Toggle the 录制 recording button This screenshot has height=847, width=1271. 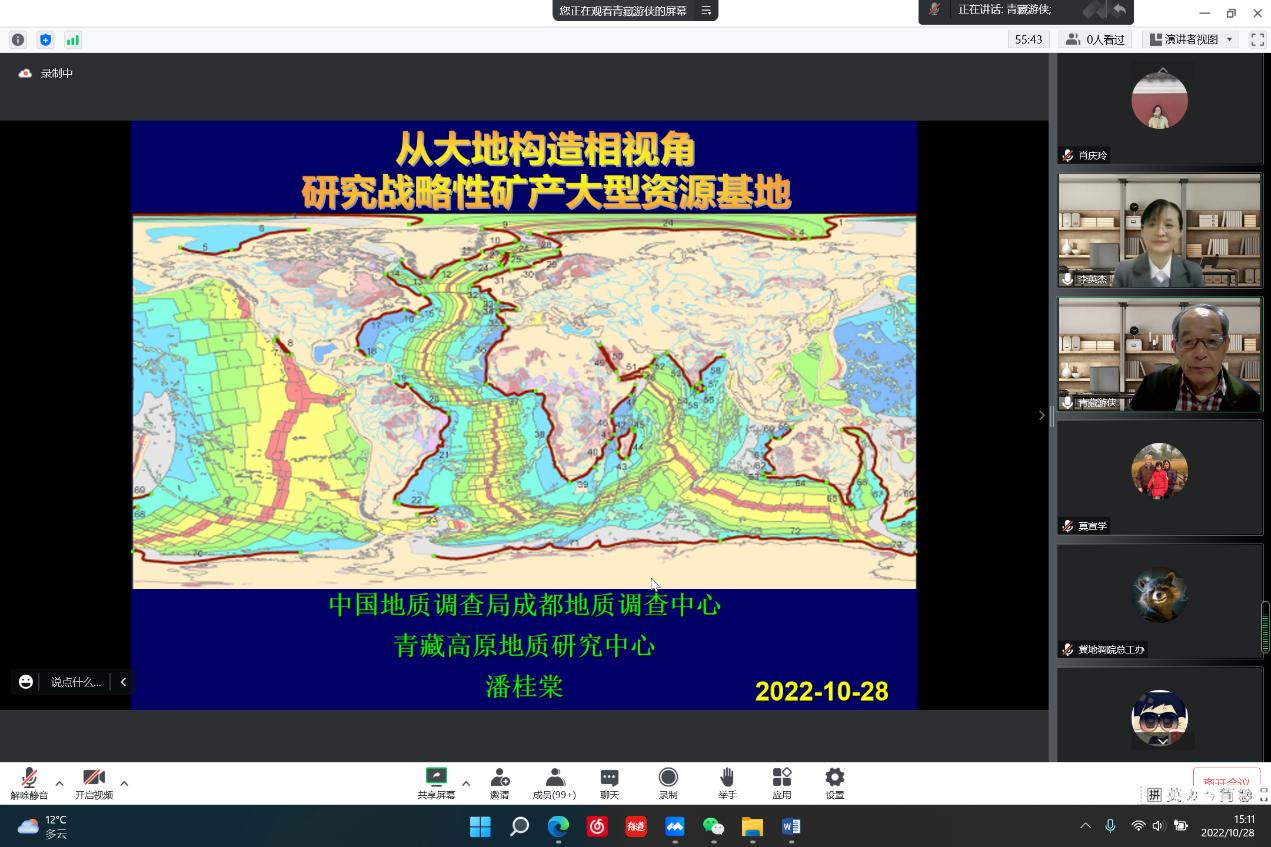tap(668, 783)
